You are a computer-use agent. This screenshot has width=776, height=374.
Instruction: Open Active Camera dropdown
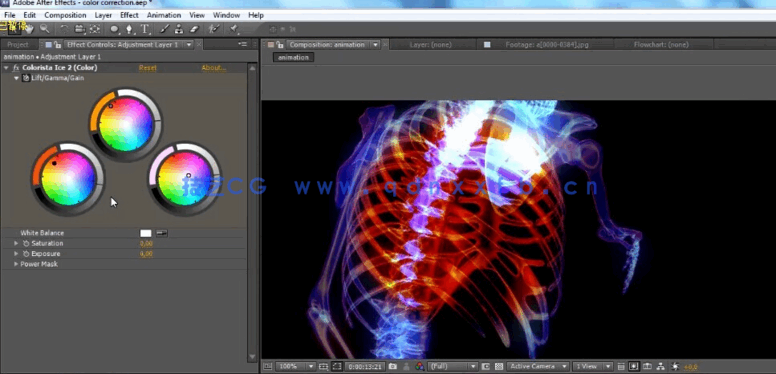538,367
